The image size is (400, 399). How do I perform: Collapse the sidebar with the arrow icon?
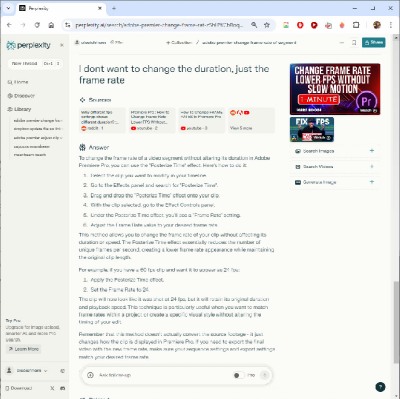point(62,45)
